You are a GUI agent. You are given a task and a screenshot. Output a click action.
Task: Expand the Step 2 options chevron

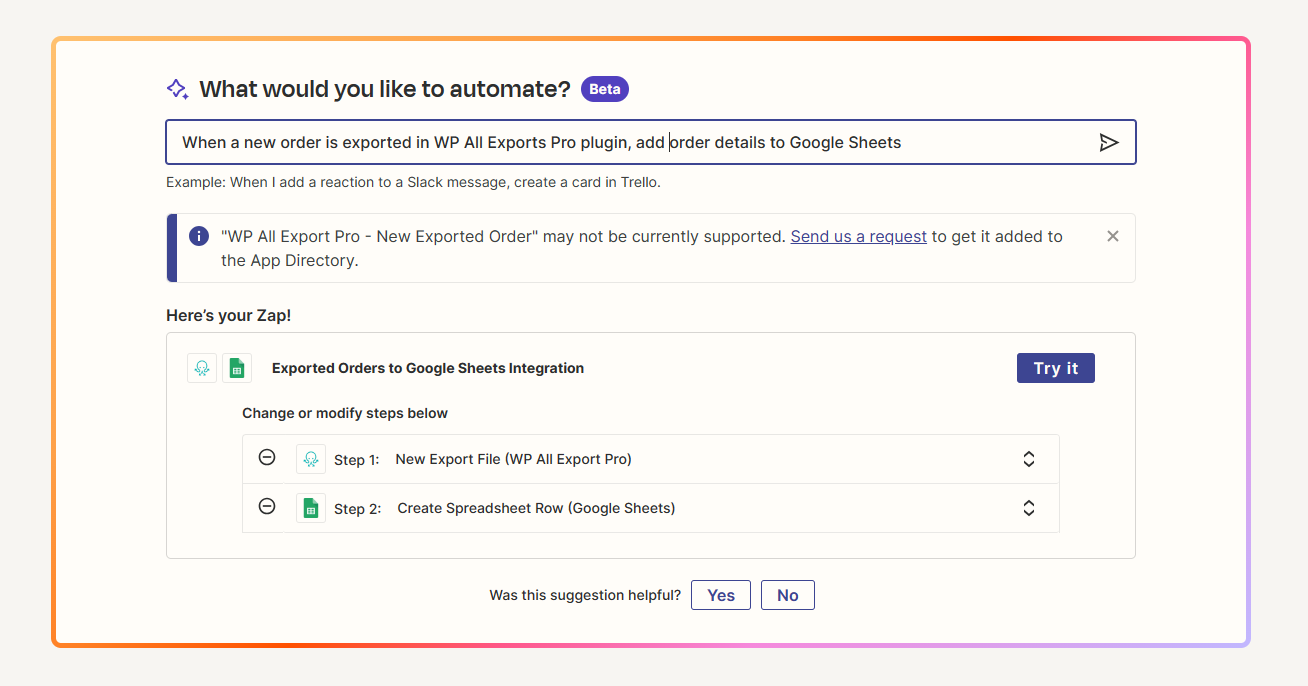point(1028,508)
